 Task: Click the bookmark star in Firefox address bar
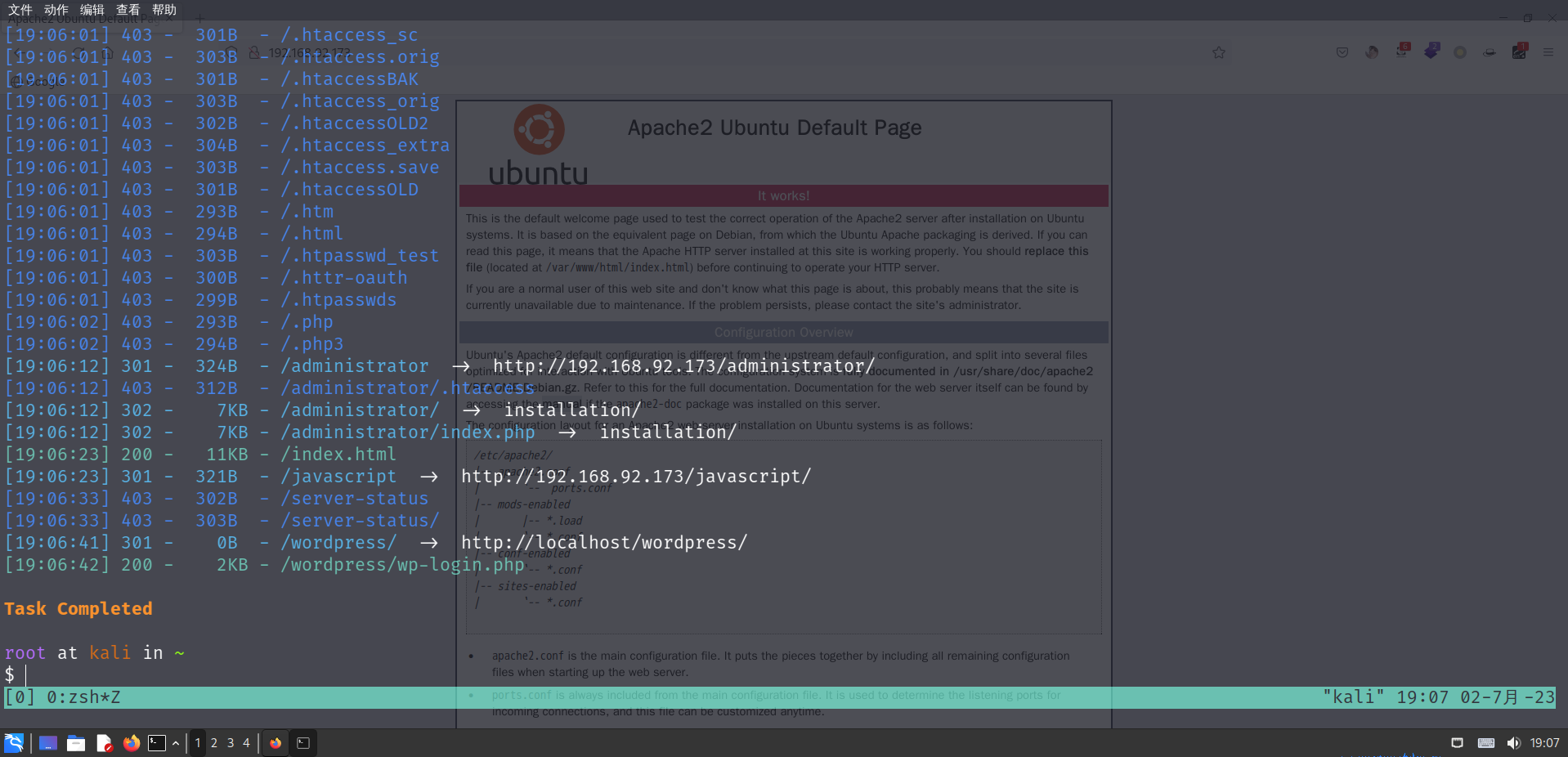click(1219, 52)
